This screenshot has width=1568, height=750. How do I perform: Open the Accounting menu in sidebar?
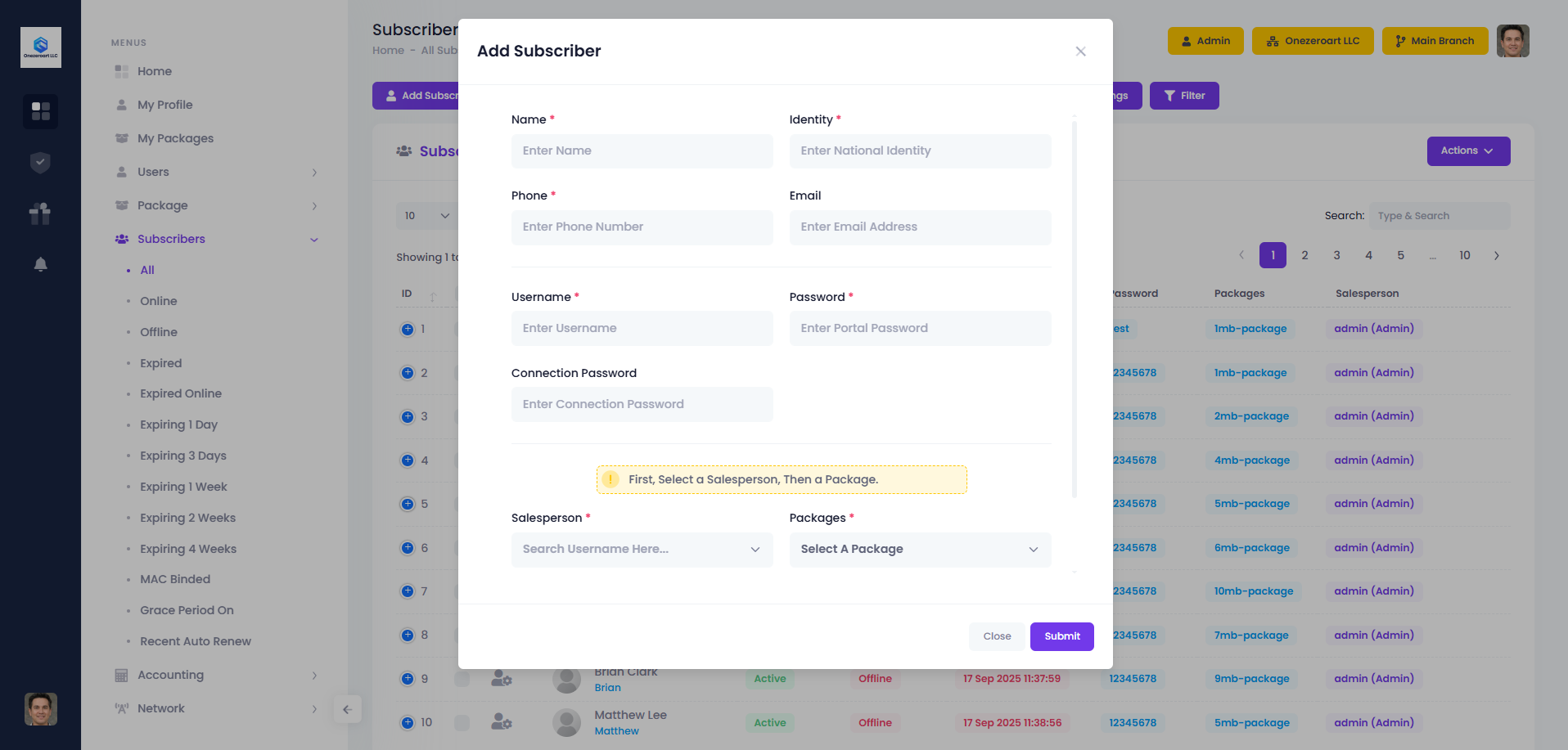point(170,675)
